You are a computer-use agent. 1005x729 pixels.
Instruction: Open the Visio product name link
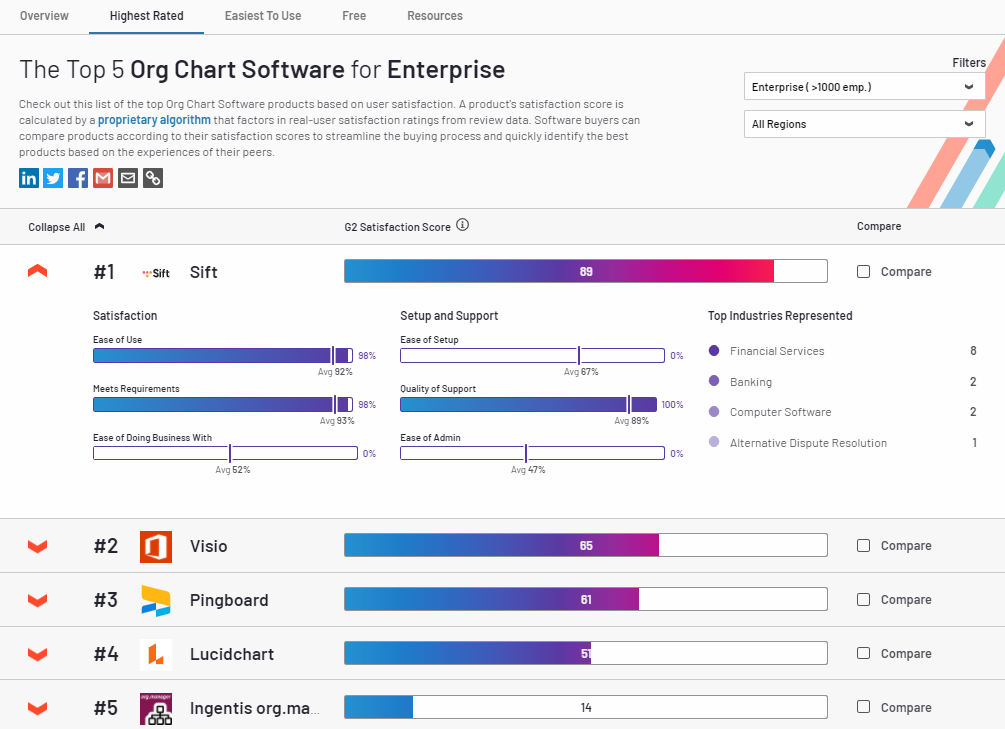[208, 546]
